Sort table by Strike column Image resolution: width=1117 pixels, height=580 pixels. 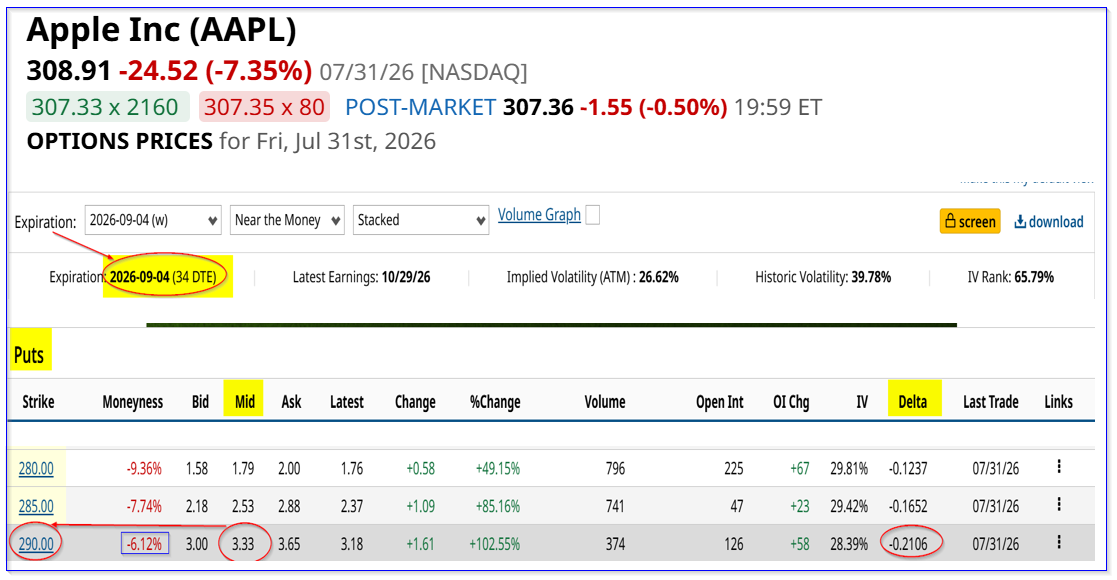[x=38, y=402]
